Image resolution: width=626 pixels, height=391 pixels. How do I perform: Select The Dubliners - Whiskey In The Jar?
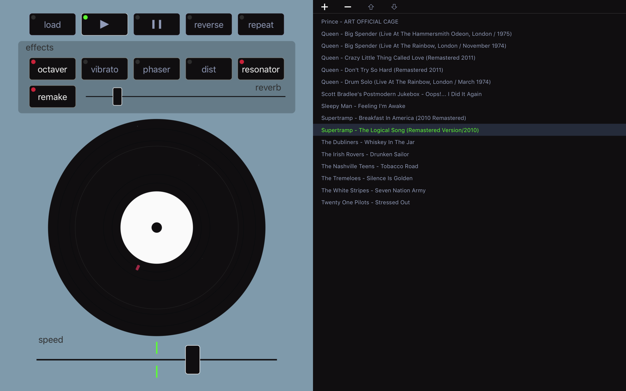coord(470,142)
